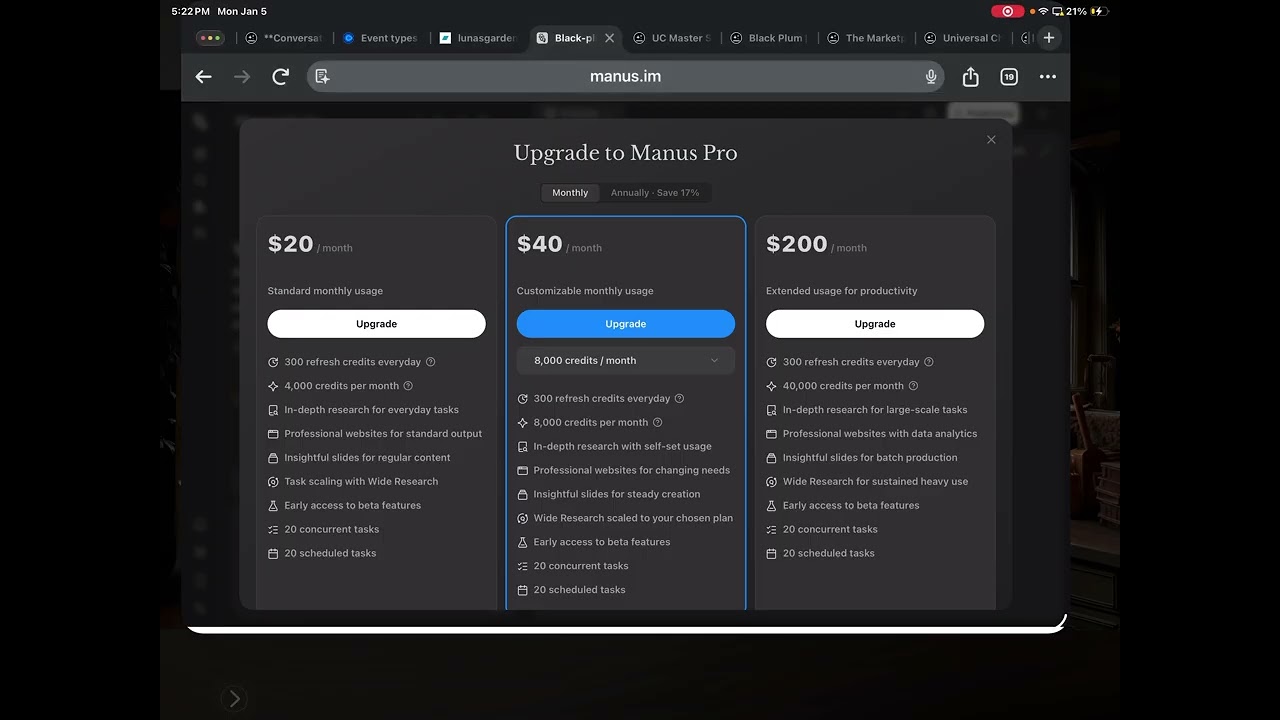Click the 5:22 PM clock in the status bar
The width and height of the screenshot is (1280, 720).
pos(190,11)
